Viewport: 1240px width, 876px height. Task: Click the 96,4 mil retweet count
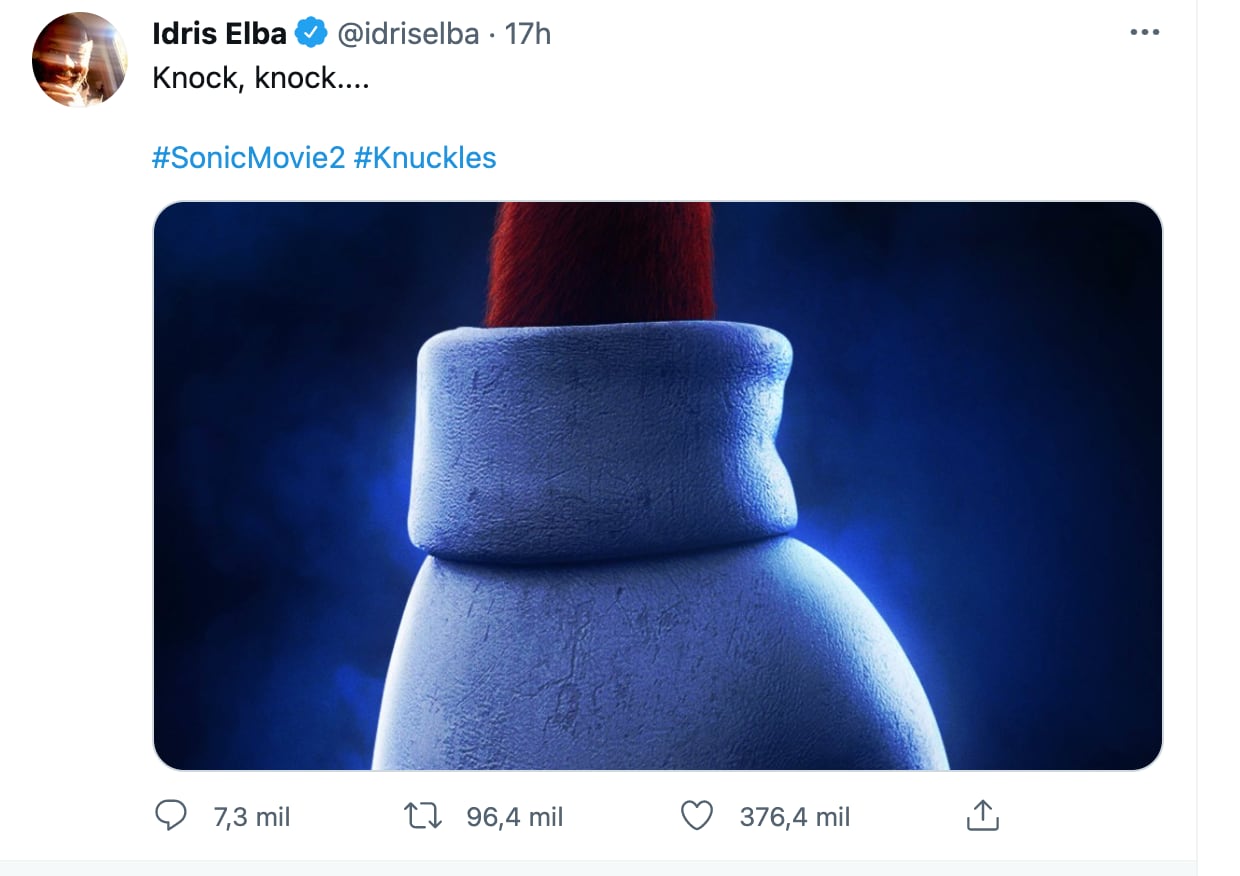(x=515, y=817)
